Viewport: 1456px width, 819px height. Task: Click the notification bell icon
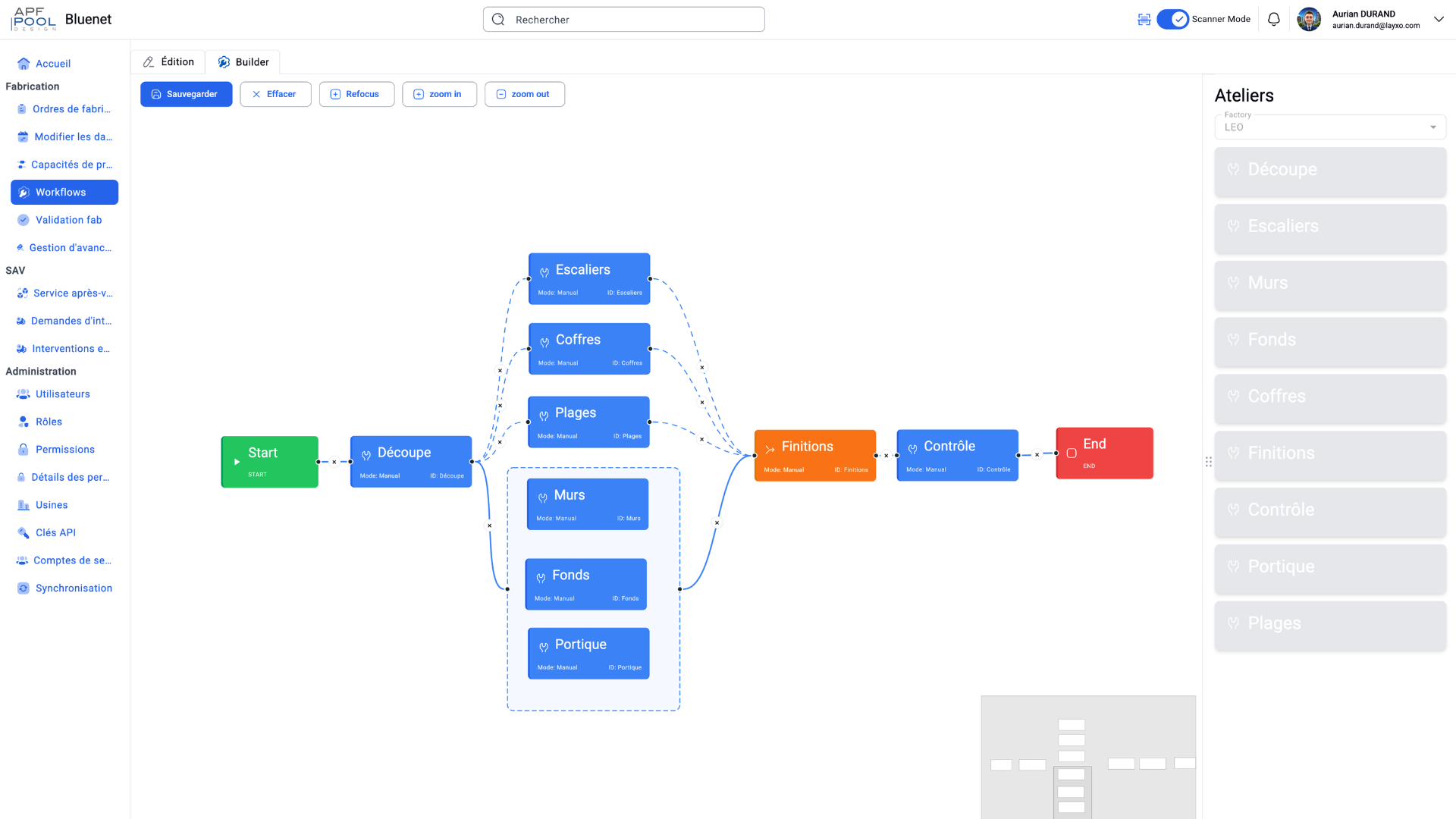pos(1273,20)
